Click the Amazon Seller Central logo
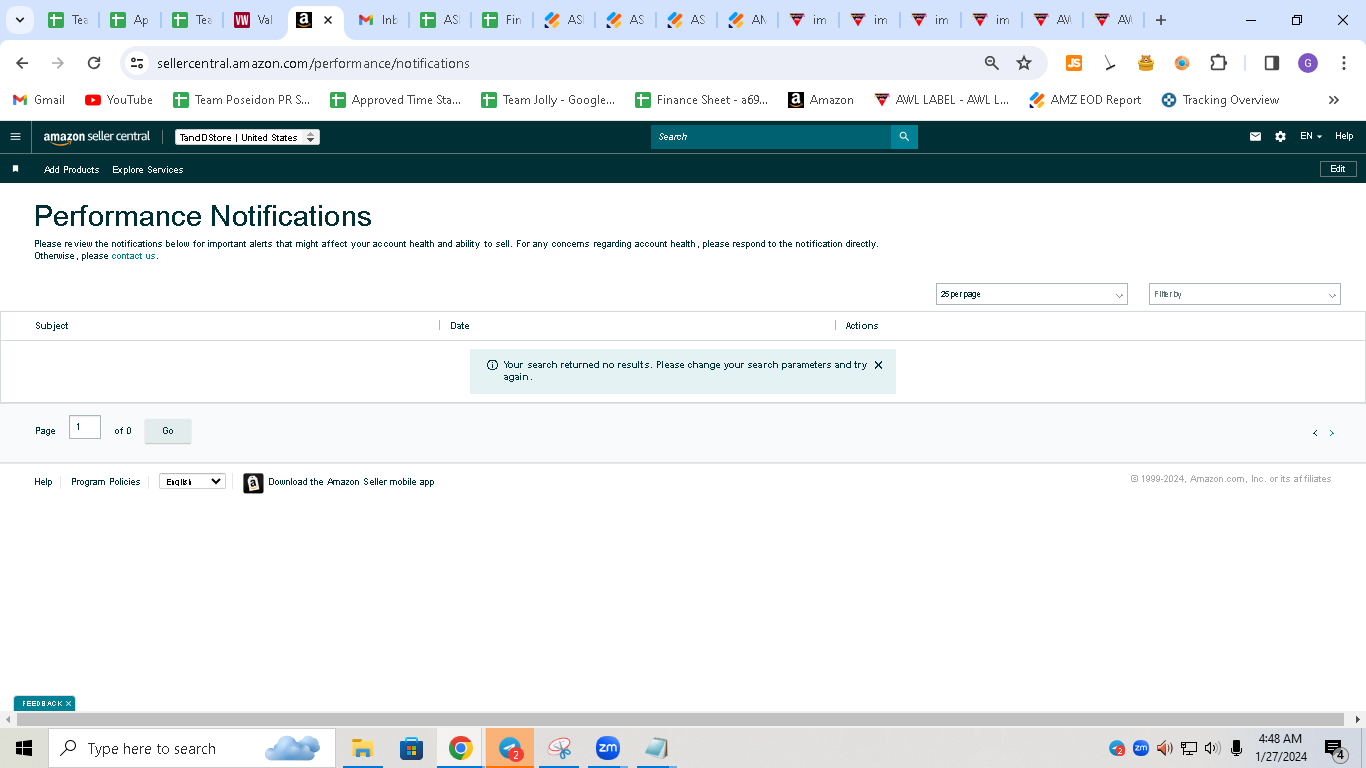 point(97,137)
